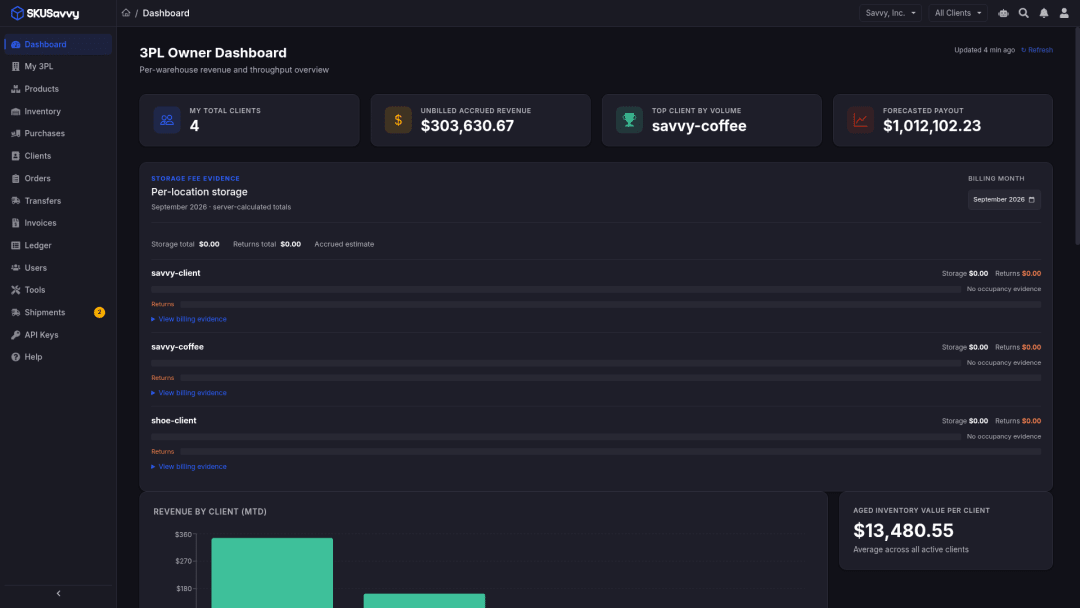Click the Top Client trophy icon

pos(629,120)
